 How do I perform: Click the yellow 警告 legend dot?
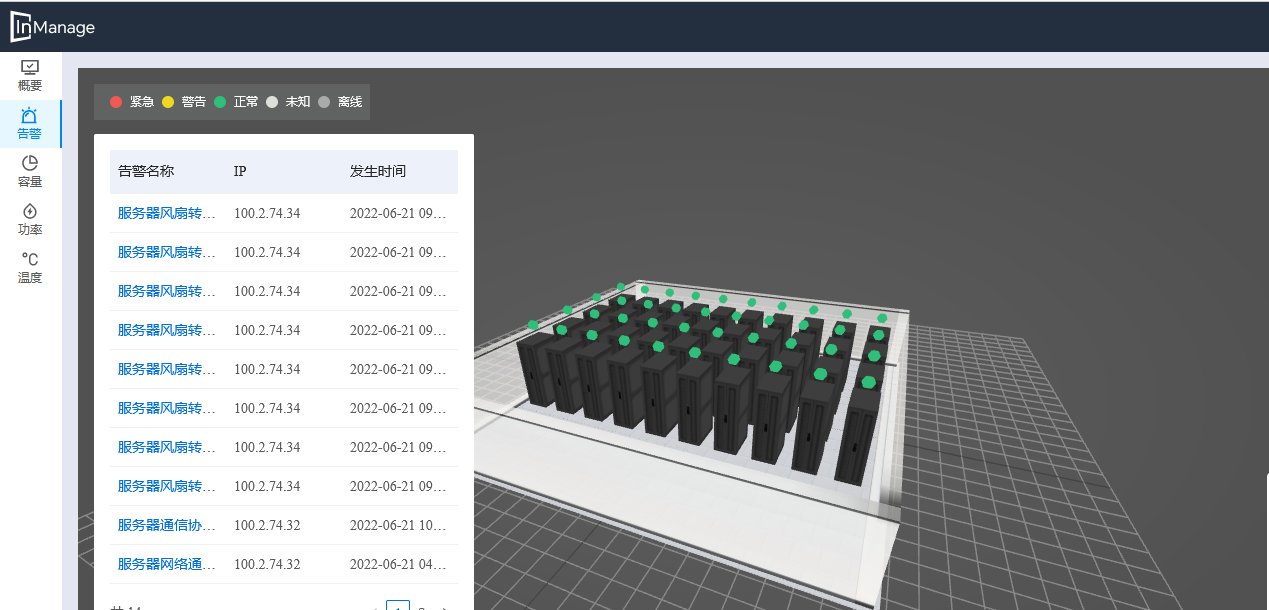[x=168, y=102]
